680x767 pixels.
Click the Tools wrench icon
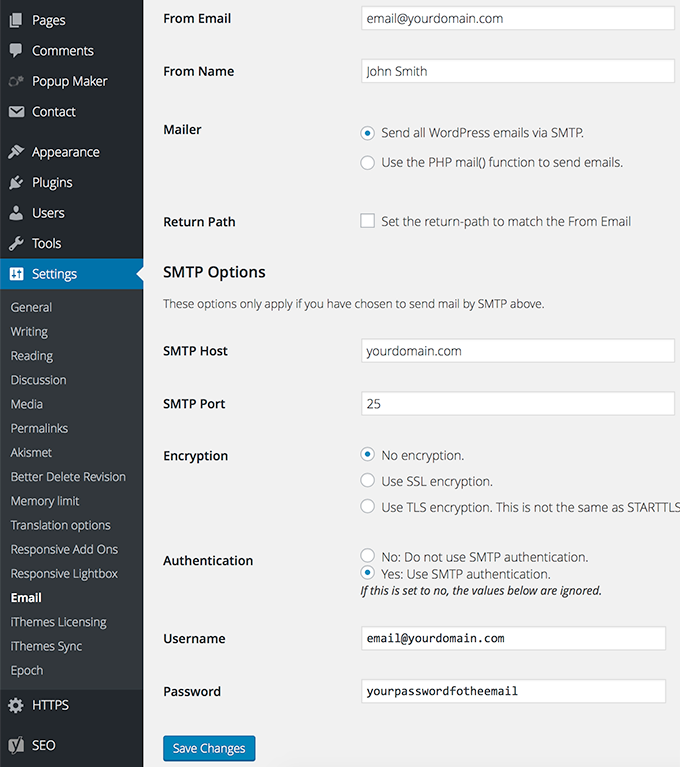click(x=16, y=244)
